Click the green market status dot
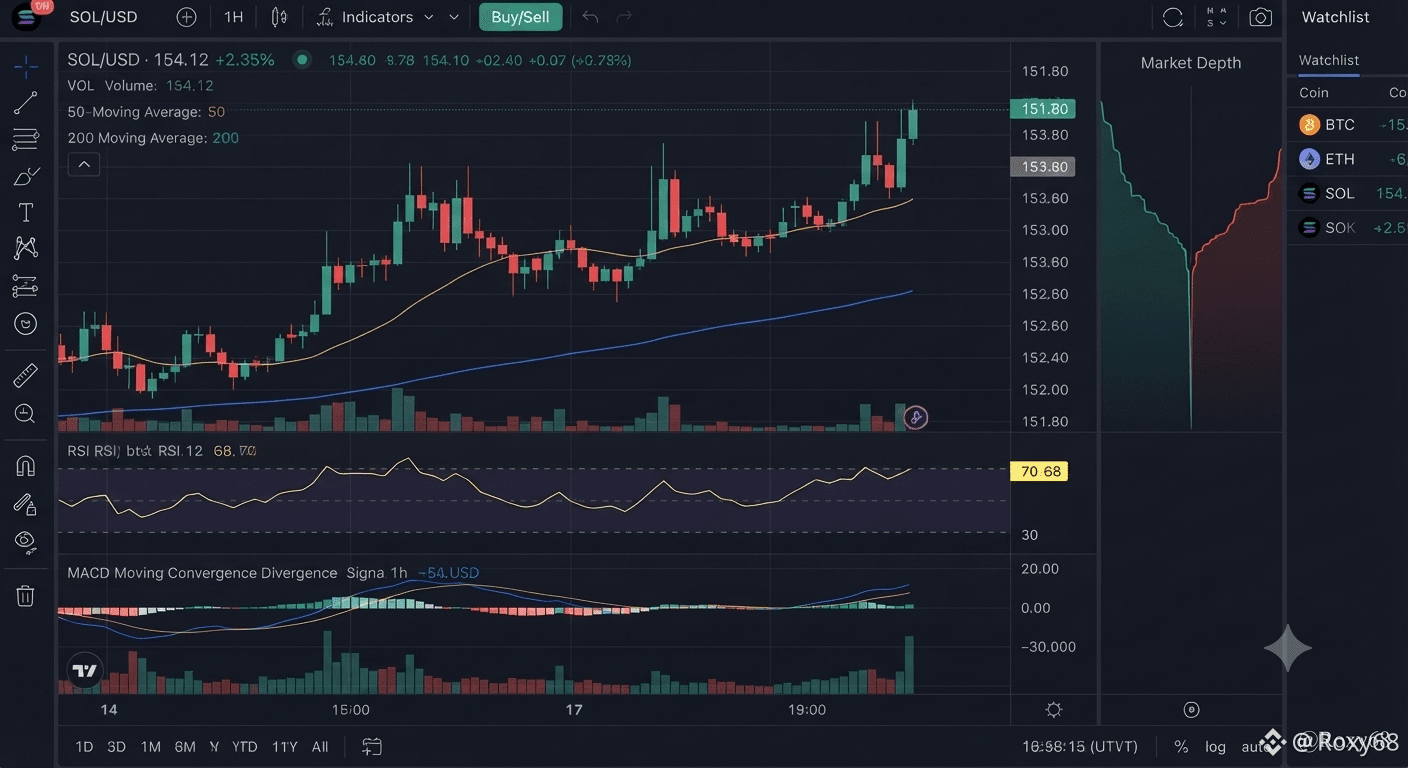1408x768 pixels. pyautogui.click(x=301, y=60)
